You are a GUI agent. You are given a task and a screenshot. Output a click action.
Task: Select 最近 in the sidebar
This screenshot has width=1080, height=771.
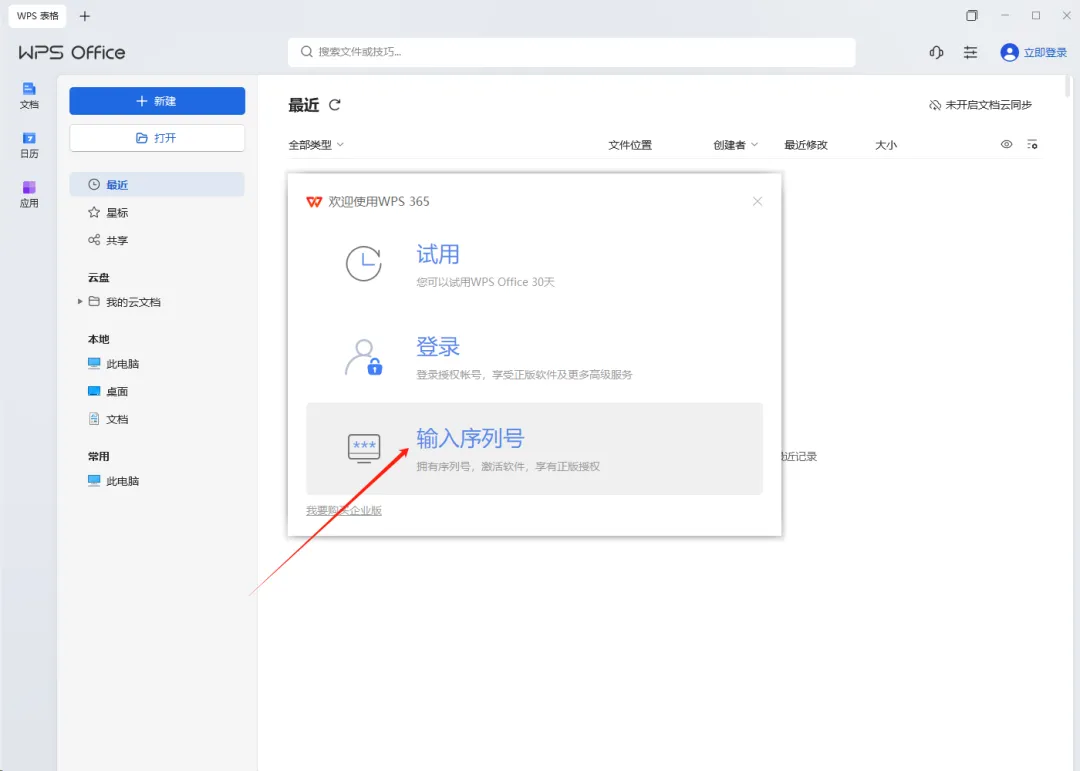click(157, 184)
